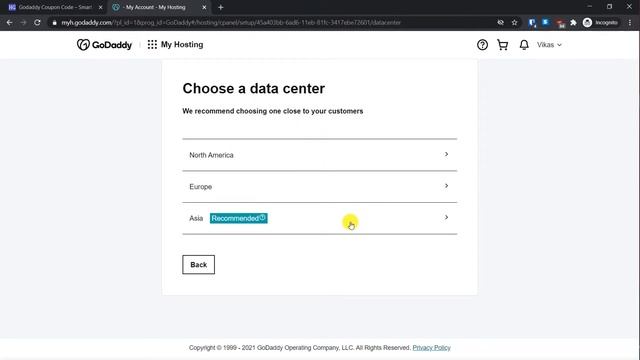Click the browser forward arrow
This screenshot has height=360, width=640.
pos(23,22)
